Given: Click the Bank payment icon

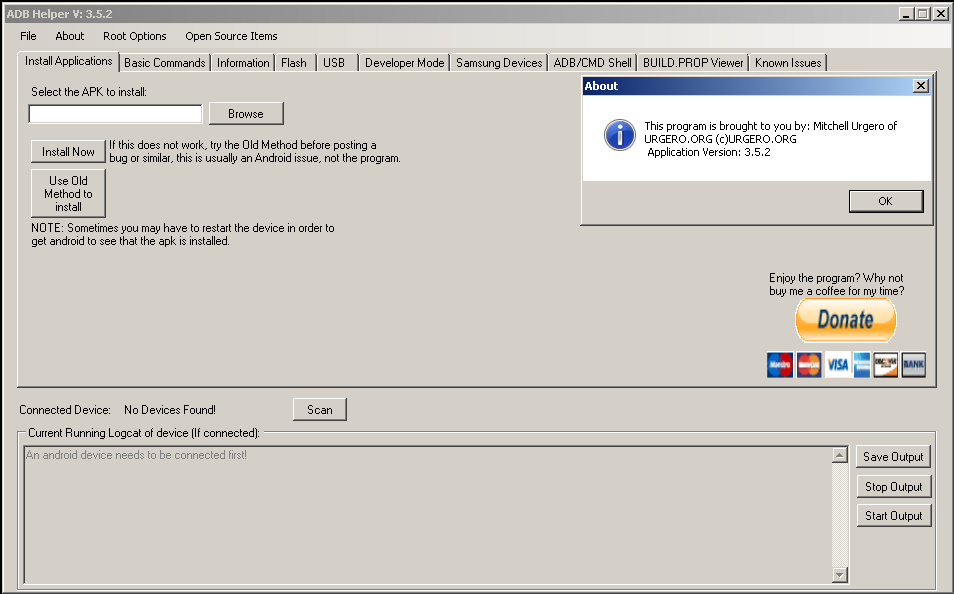Looking at the screenshot, I should (x=913, y=365).
